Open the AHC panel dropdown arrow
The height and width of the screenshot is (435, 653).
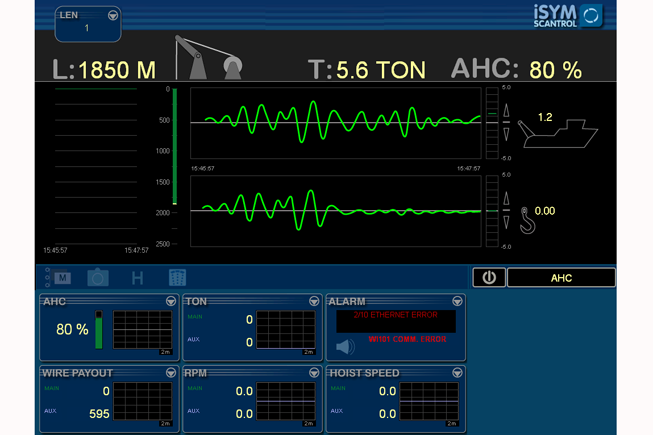coord(170,301)
